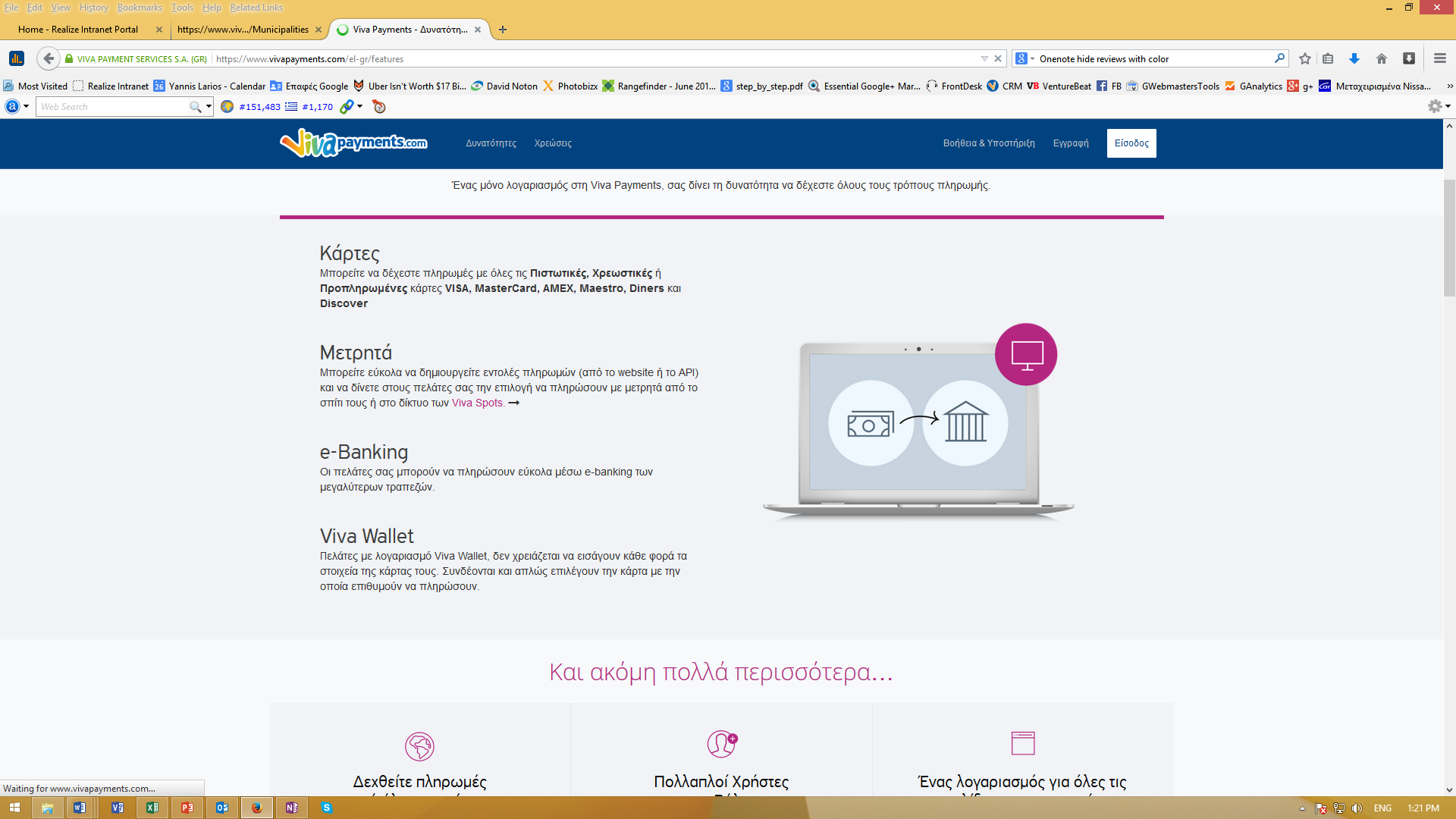Click the blue bar-chart toolbar icon left of the back arrow
1456x819 pixels.
click(x=17, y=58)
